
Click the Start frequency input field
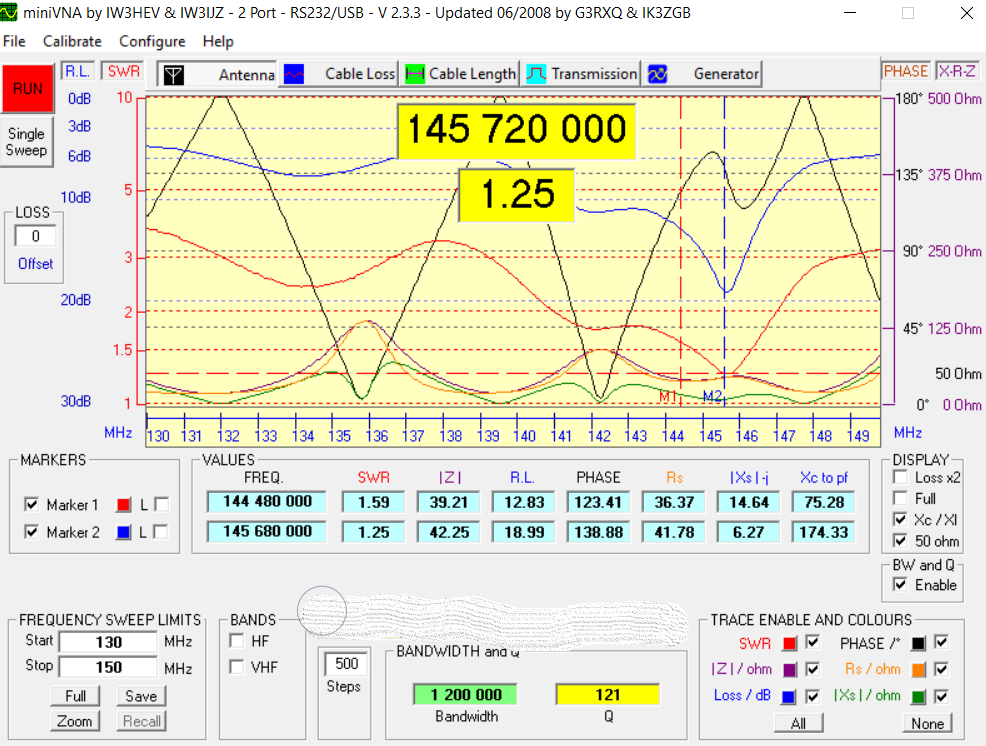click(x=108, y=642)
